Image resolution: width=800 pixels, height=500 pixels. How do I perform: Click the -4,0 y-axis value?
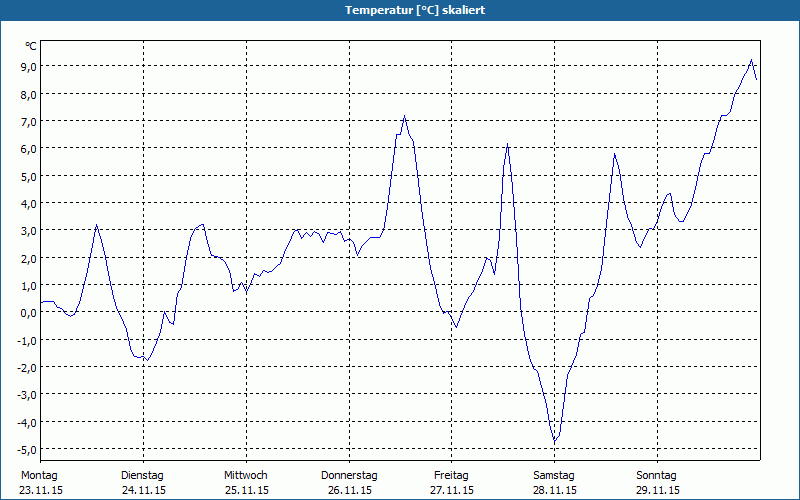pyautogui.click(x=26, y=422)
